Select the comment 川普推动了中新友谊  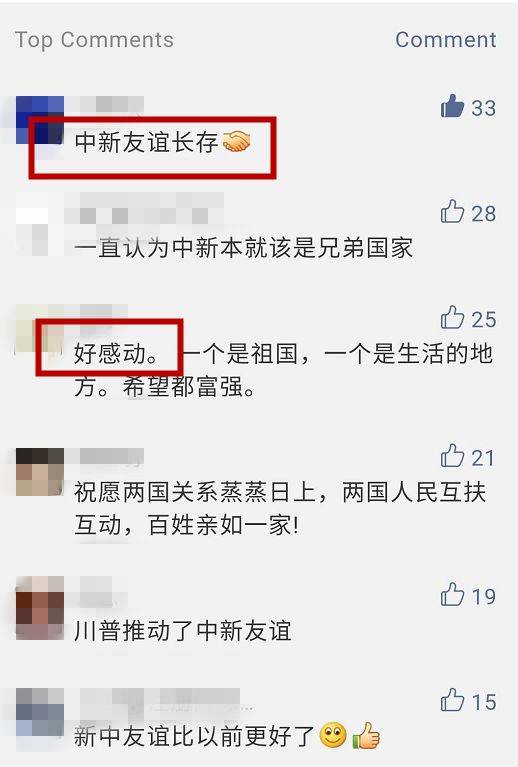183,631
